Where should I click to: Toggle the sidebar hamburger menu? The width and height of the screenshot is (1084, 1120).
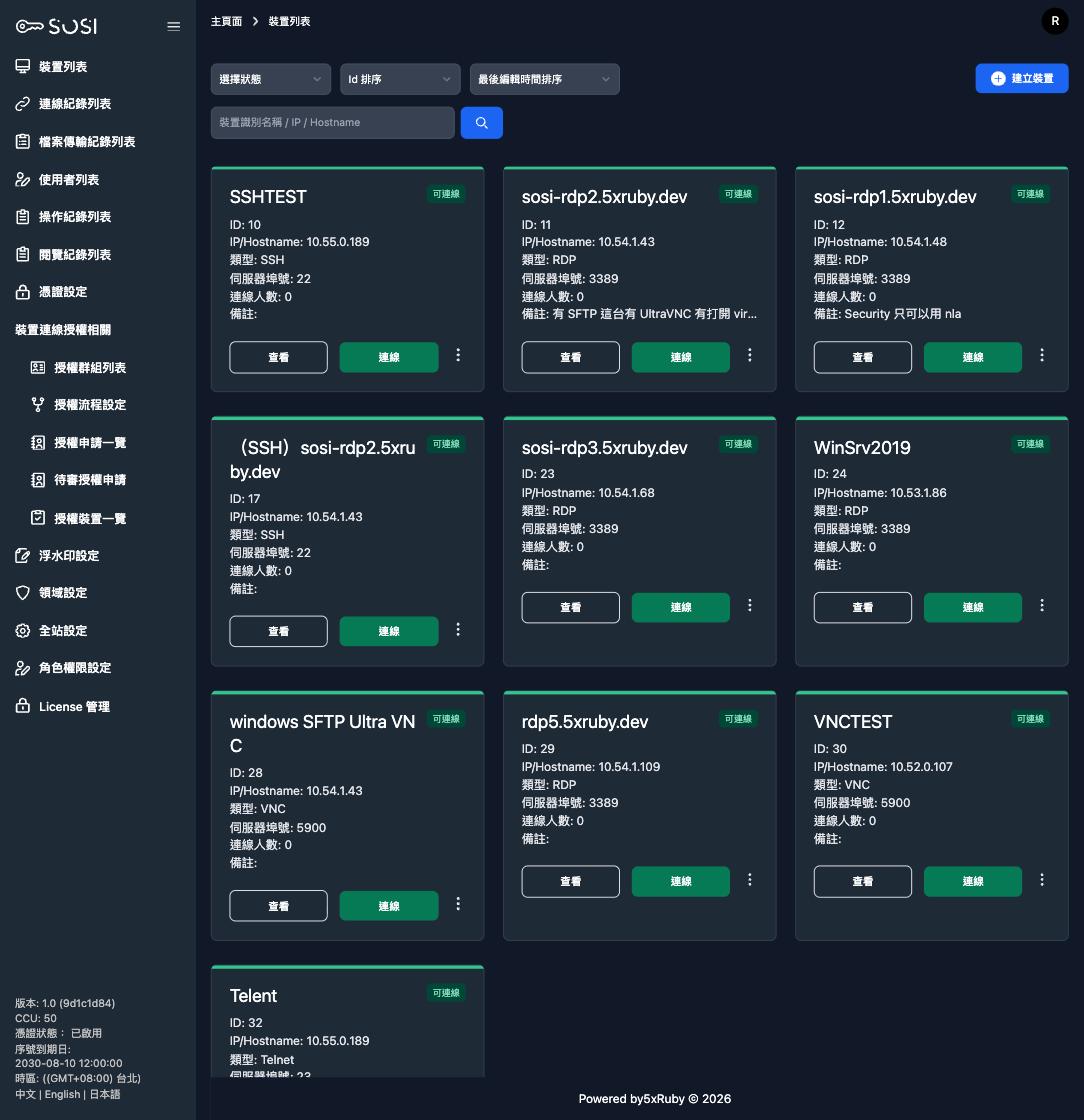point(174,26)
